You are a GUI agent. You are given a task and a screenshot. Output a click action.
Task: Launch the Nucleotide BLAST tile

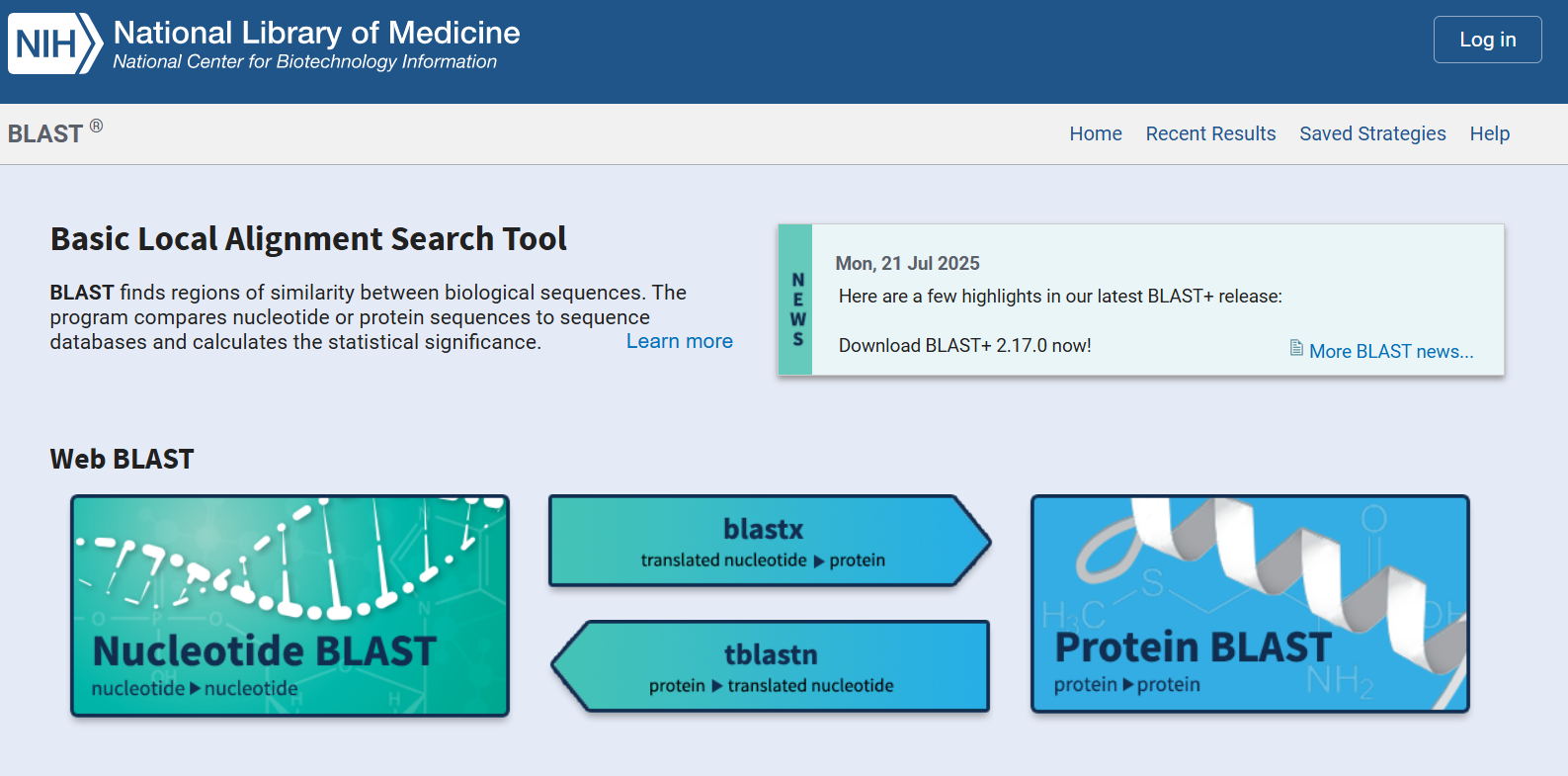[289, 605]
